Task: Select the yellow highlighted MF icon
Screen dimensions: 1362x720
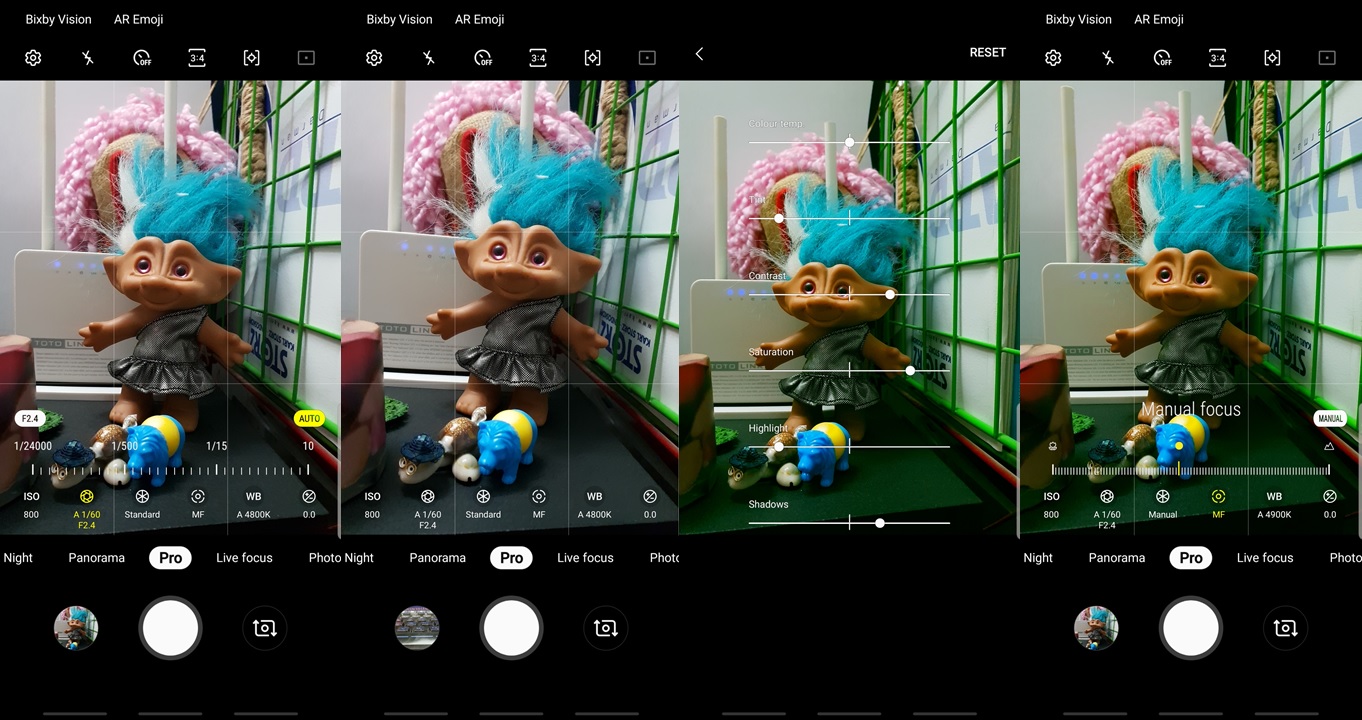Action: pyautogui.click(x=1218, y=504)
